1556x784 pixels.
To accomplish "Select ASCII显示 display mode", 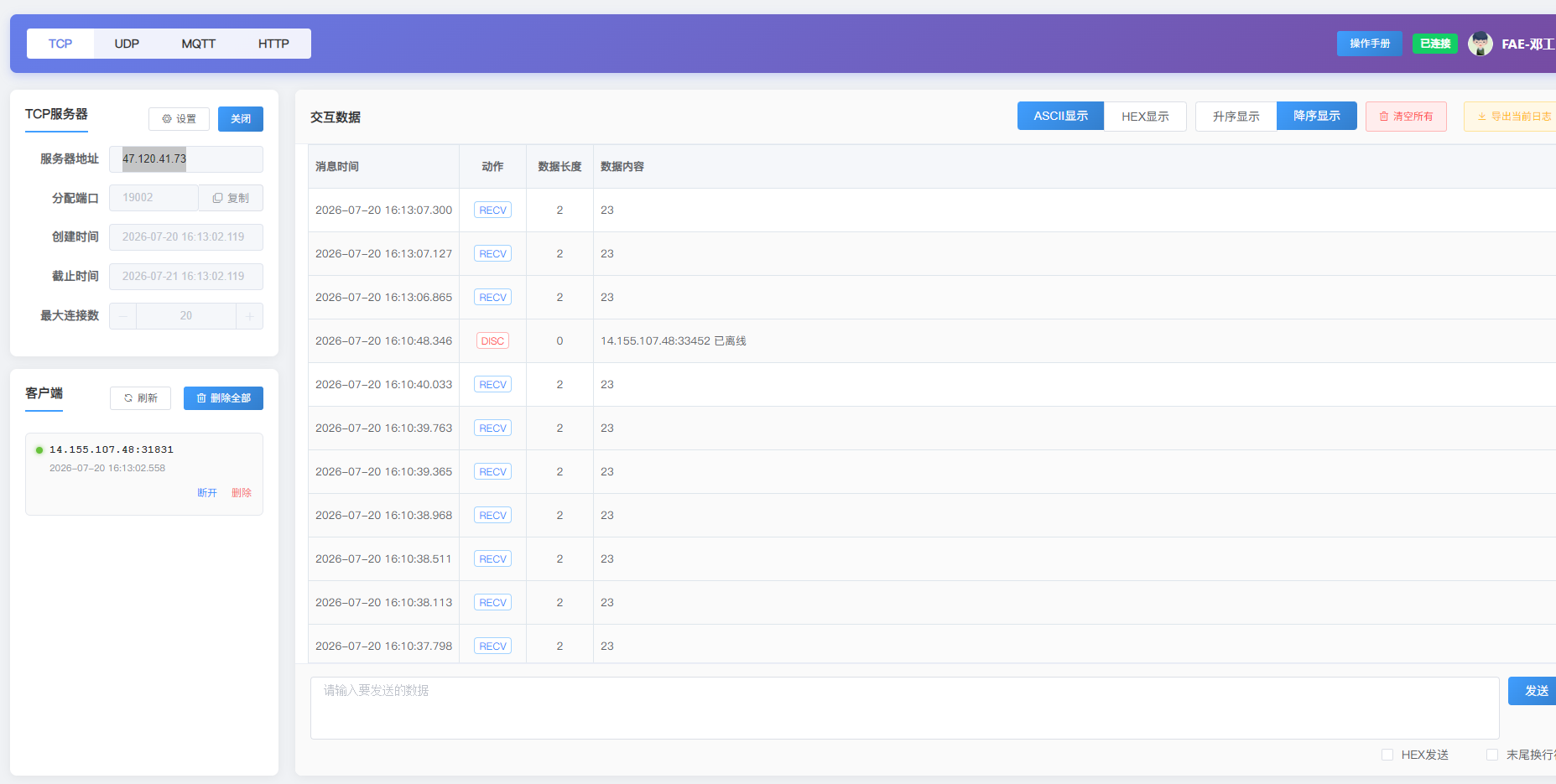I will coord(1061,116).
